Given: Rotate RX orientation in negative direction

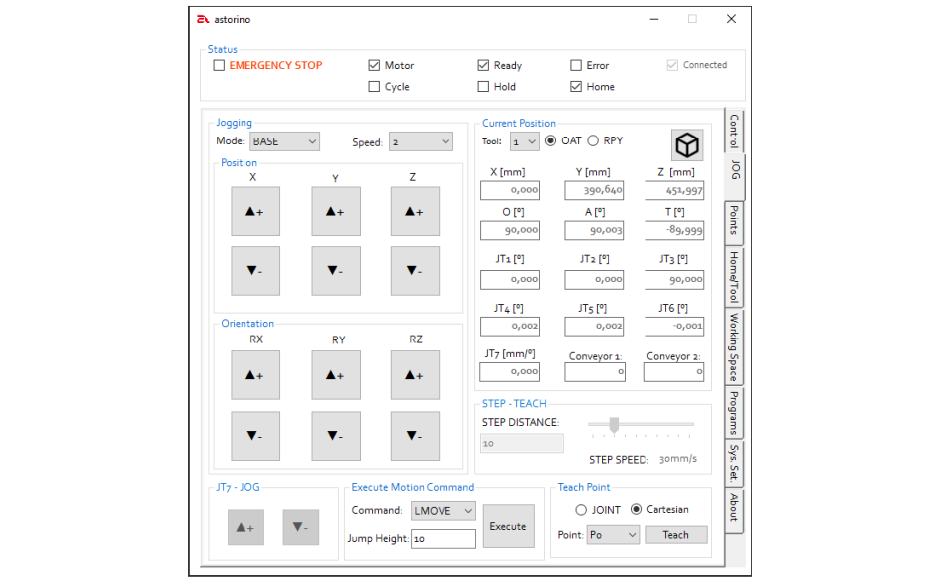Looking at the screenshot, I should 255,436.
